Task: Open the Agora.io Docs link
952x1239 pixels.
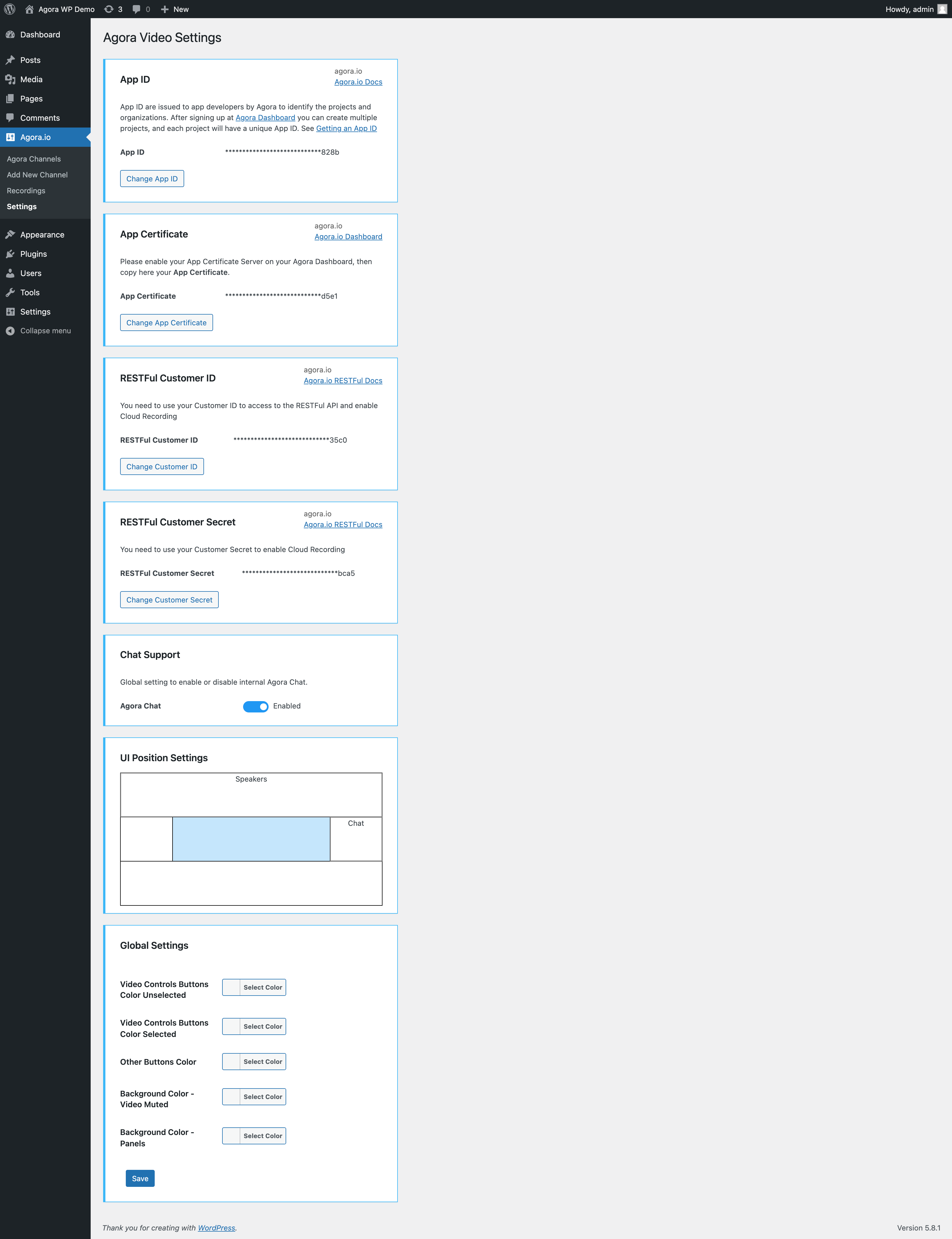Action: coord(358,82)
